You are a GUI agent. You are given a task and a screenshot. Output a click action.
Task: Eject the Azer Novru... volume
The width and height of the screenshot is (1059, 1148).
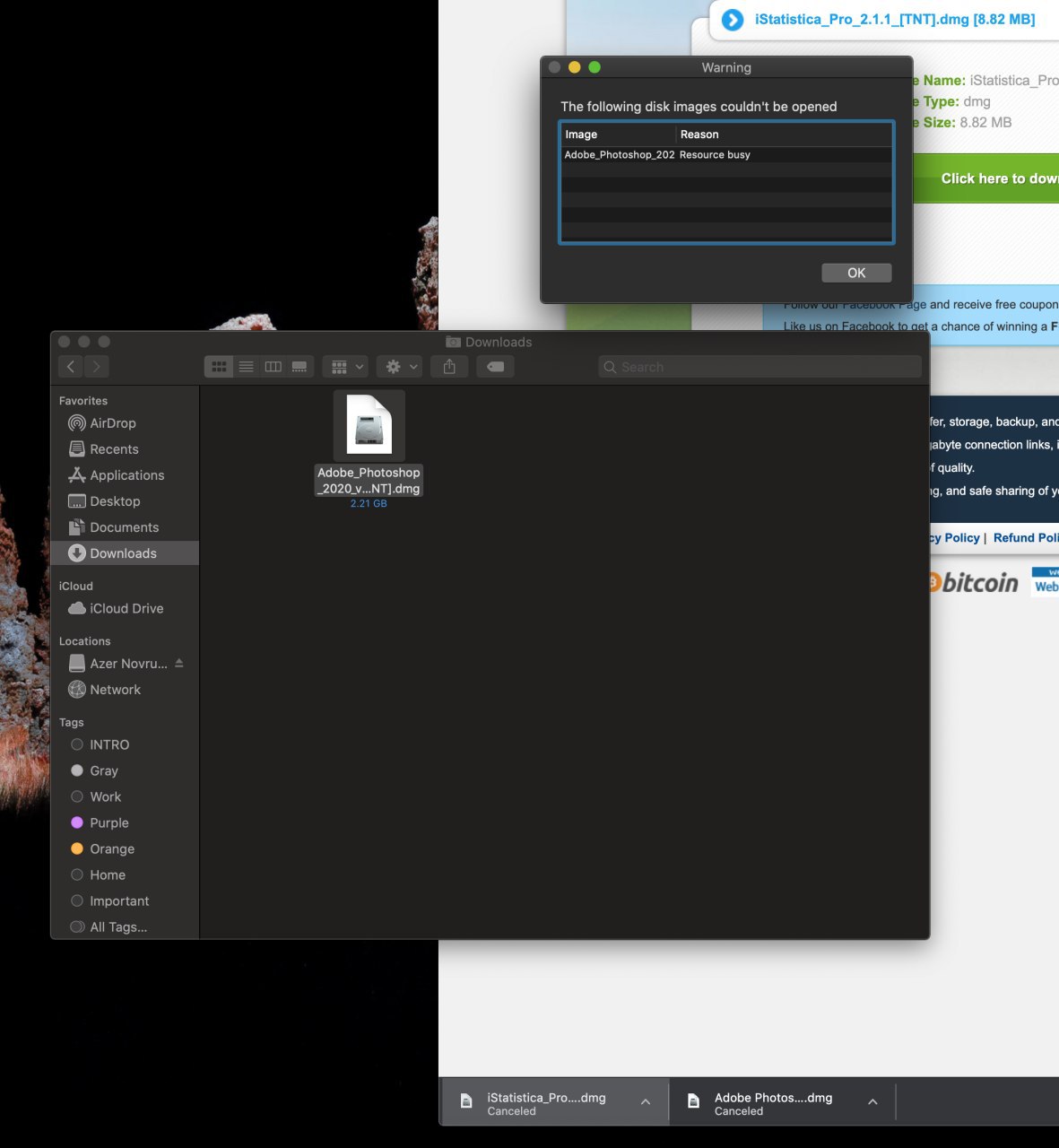click(x=178, y=663)
